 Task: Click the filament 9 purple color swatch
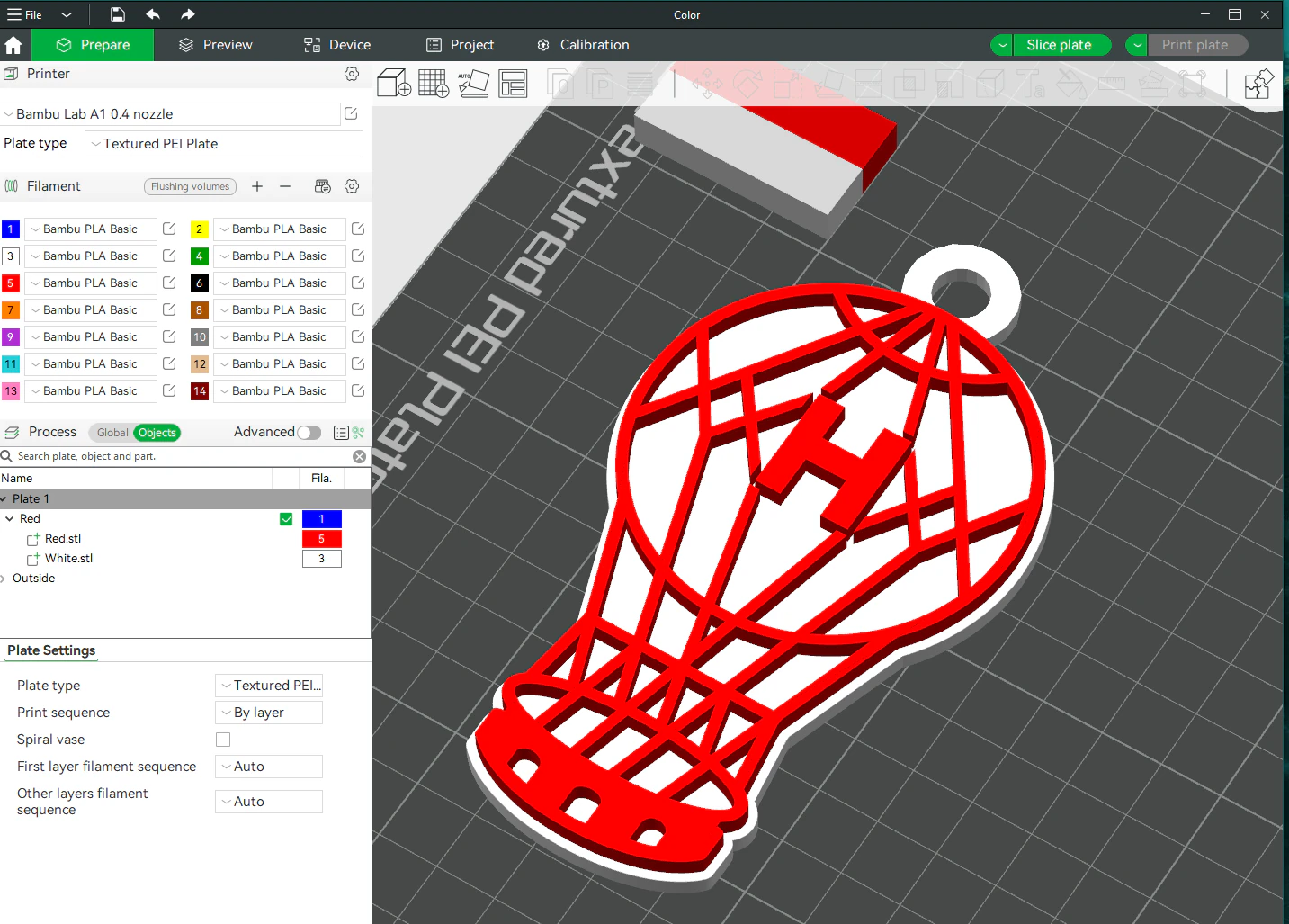pyautogui.click(x=11, y=336)
